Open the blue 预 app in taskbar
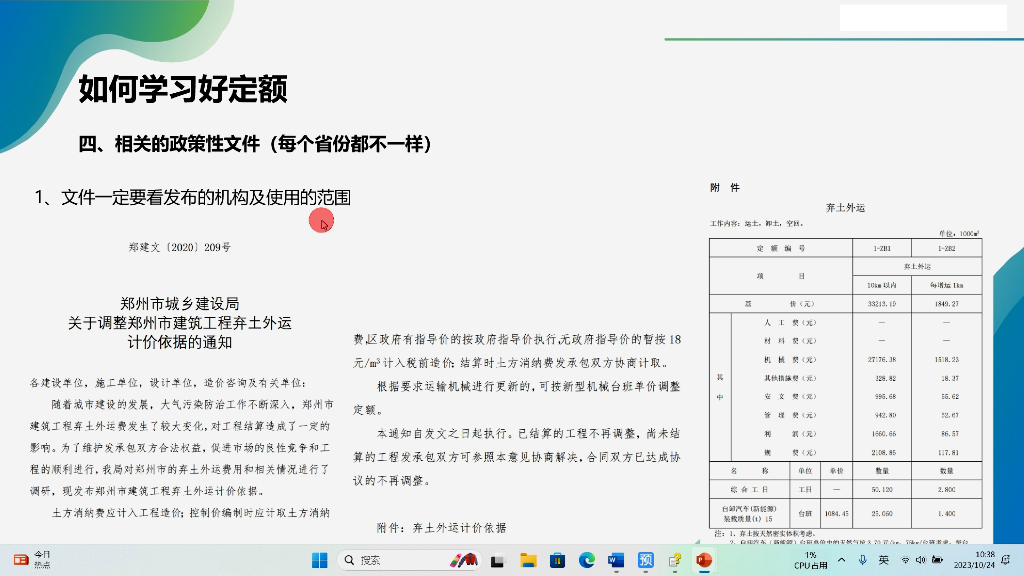The width and height of the screenshot is (1024, 576). [646, 560]
